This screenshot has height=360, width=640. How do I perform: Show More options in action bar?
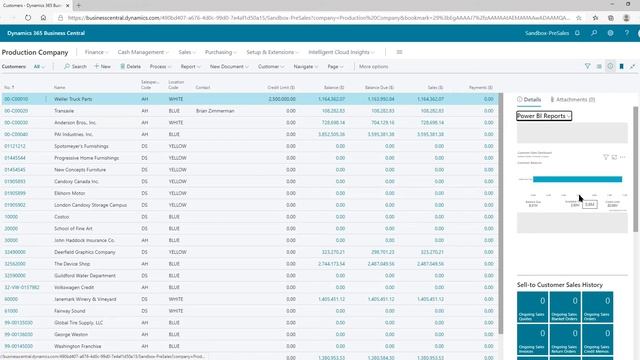(373, 67)
